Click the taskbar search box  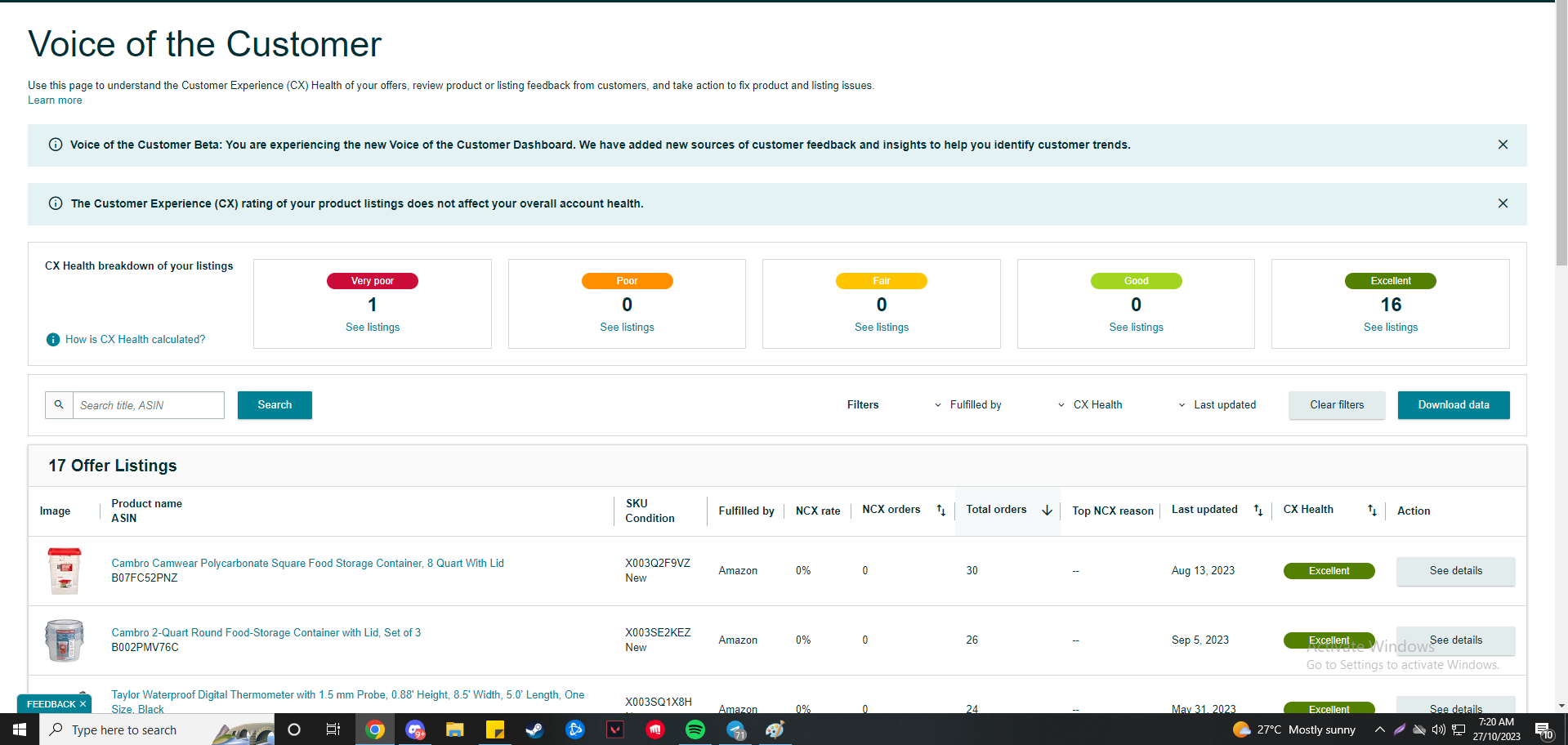click(157, 729)
